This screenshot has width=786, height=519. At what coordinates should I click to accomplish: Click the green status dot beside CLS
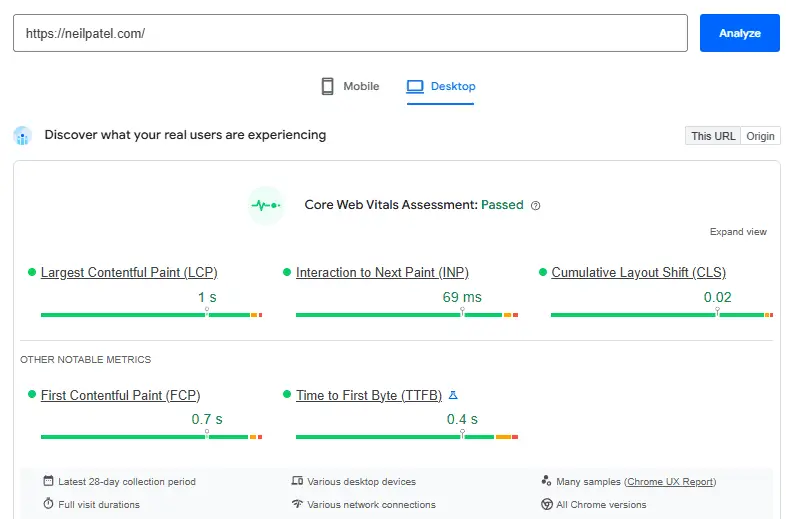[542, 272]
